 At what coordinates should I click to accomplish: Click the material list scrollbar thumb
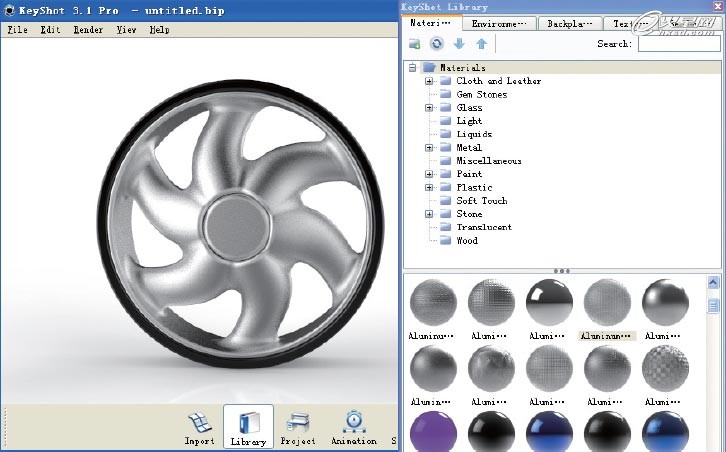[713, 305]
